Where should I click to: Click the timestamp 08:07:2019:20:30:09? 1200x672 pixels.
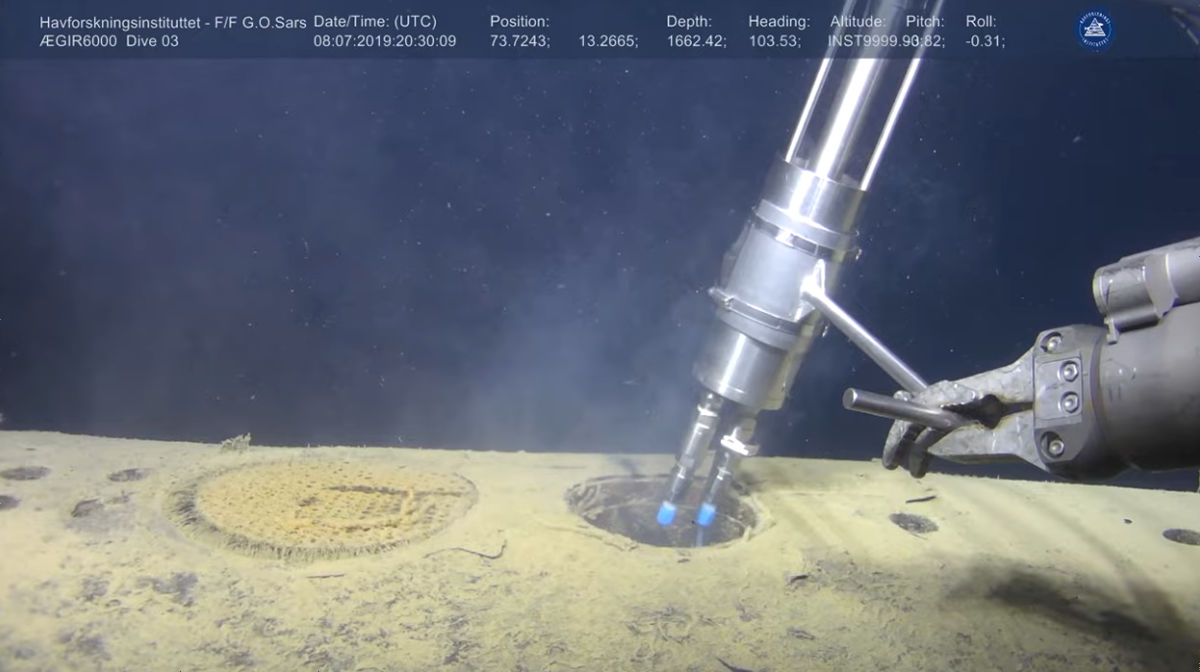tap(385, 41)
